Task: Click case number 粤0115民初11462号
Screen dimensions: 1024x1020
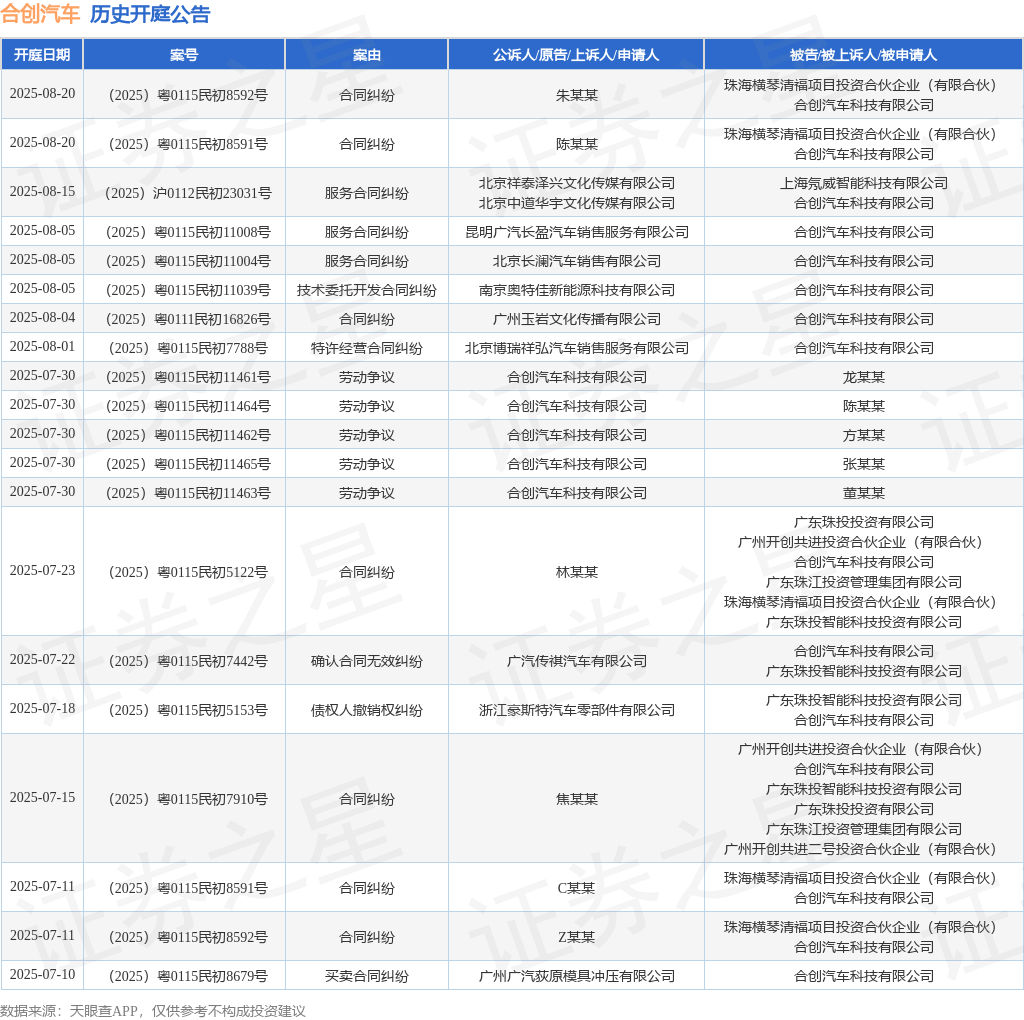Action: 188,436
